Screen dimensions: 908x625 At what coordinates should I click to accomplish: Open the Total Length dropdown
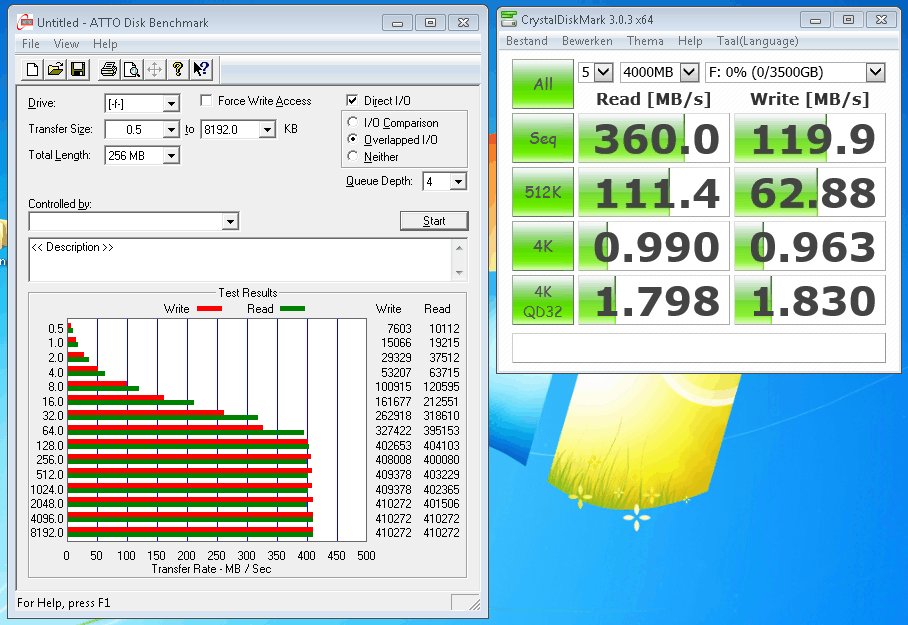pyautogui.click(x=170, y=156)
